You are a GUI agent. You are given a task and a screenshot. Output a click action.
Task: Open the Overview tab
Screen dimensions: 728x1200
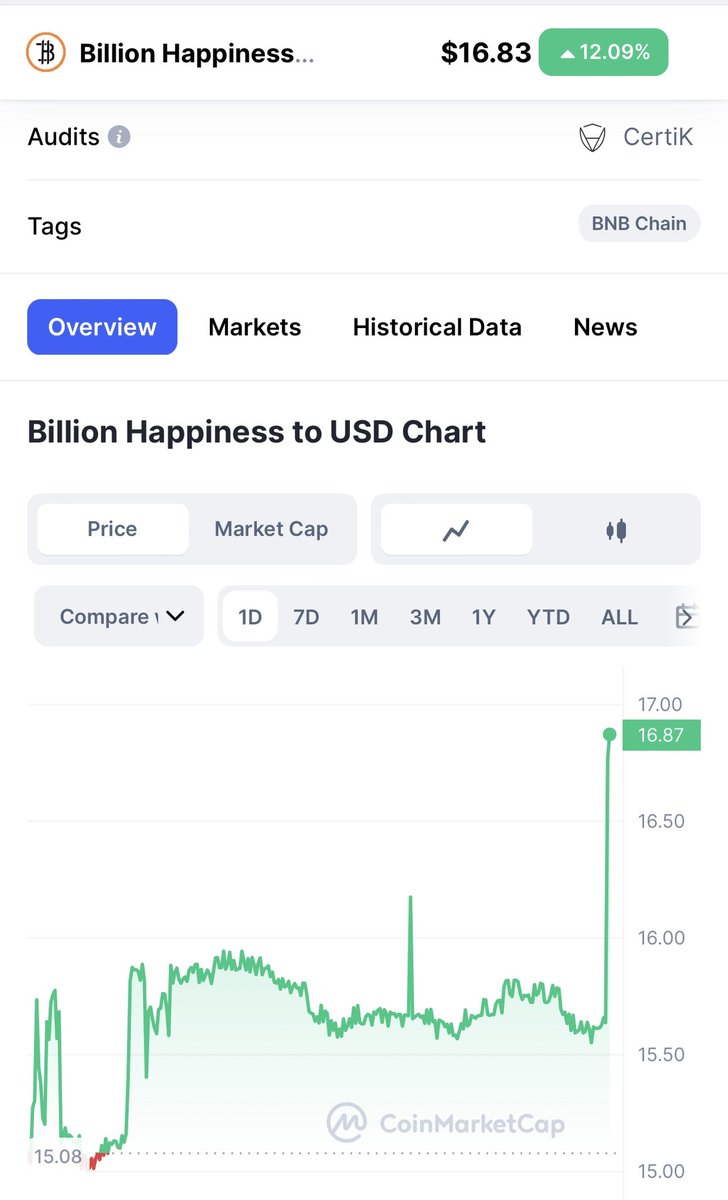click(x=102, y=327)
